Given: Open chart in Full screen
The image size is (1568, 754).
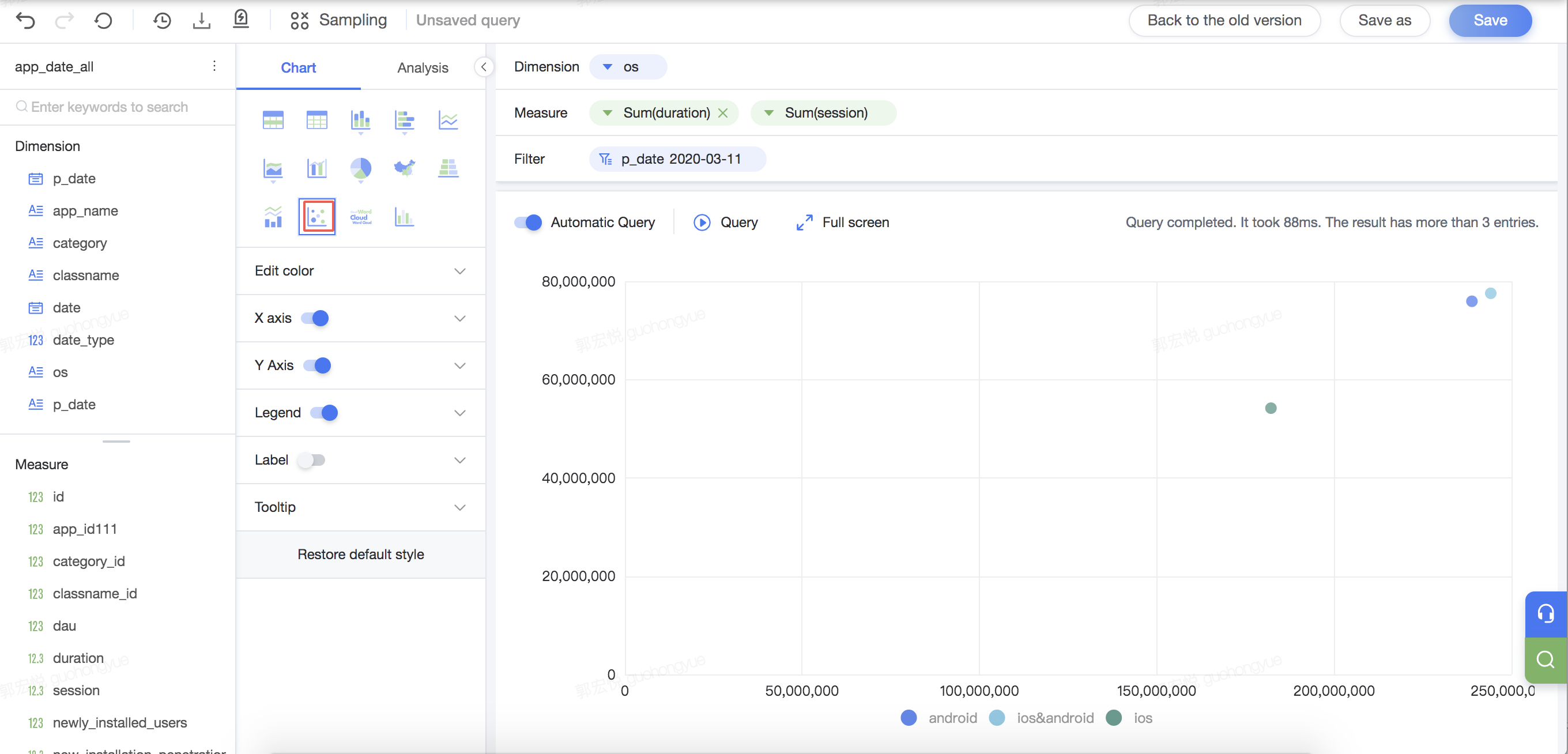Looking at the screenshot, I should coord(842,223).
